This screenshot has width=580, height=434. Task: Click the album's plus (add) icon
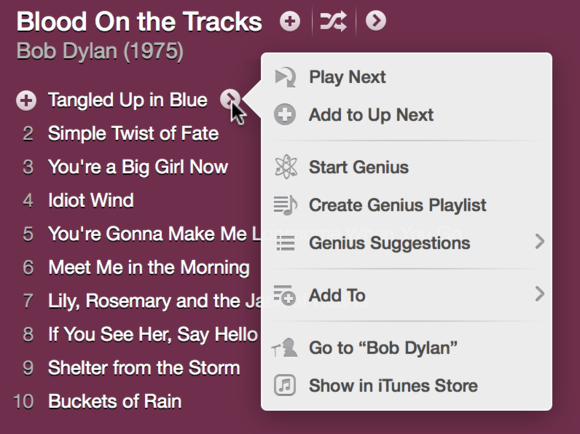coord(290,21)
